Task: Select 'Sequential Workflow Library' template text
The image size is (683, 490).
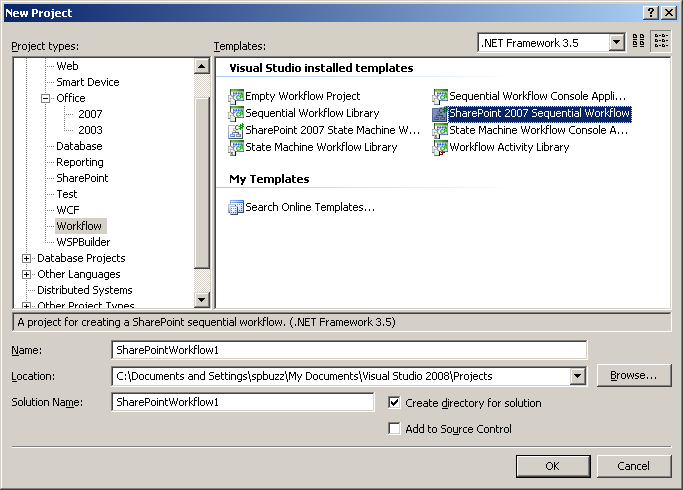Action: [312, 113]
